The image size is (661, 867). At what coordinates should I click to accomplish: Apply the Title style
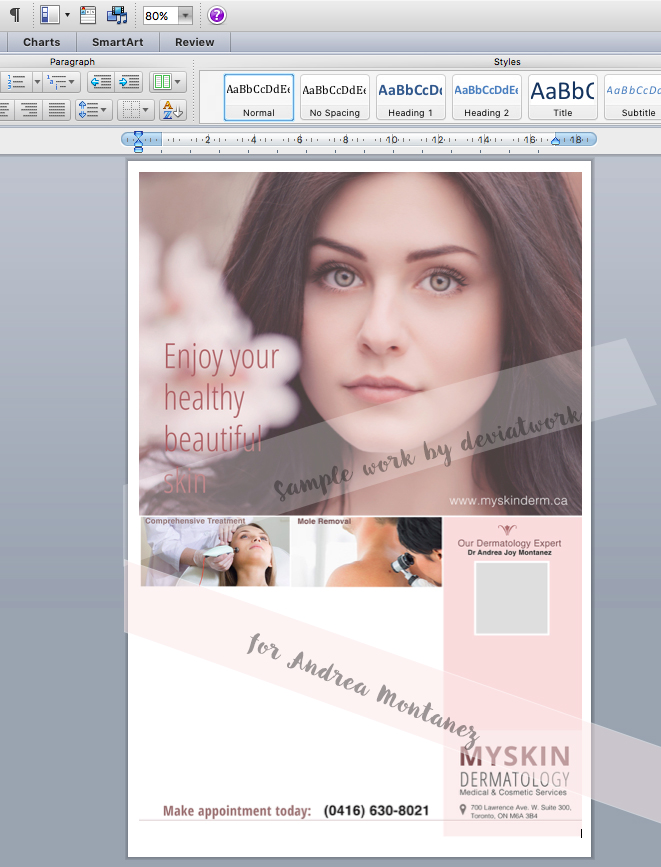point(563,97)
